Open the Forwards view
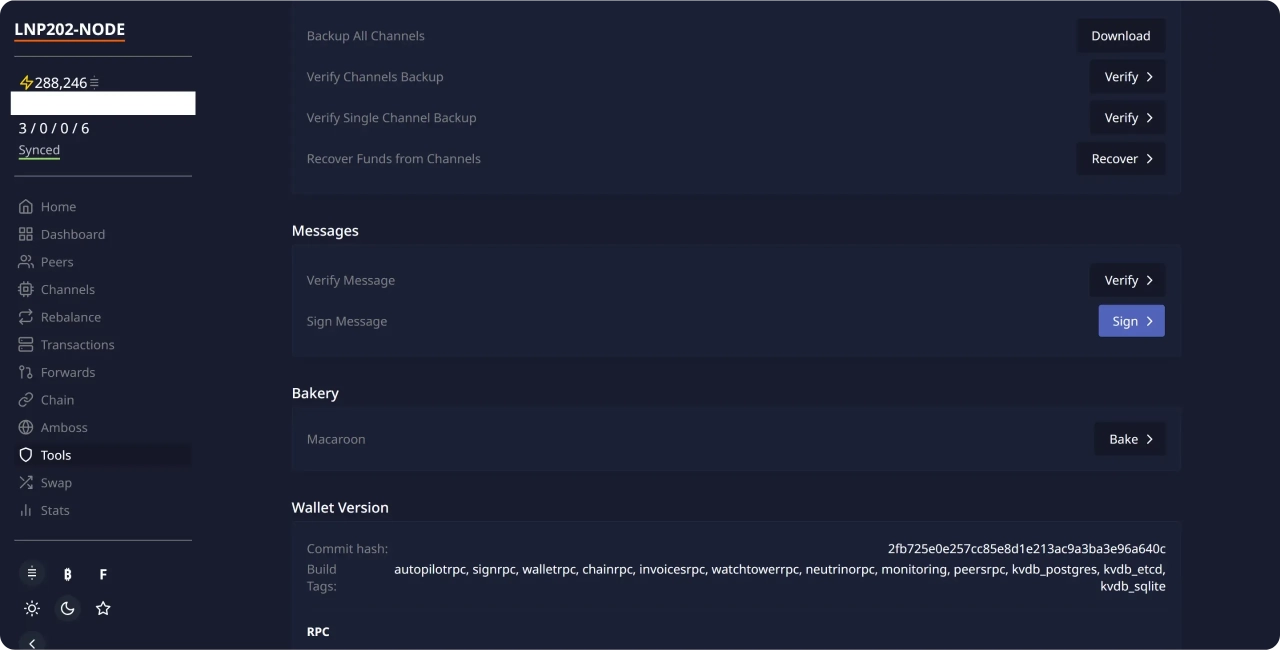 67,372
